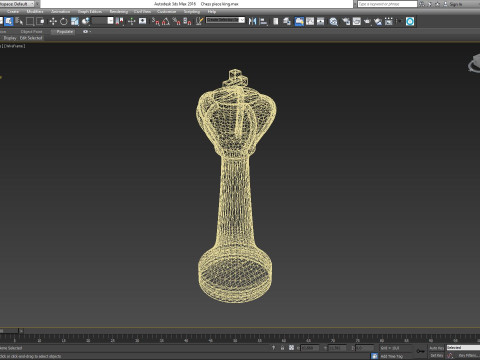The width and height of the screenshot is (480, 360).
Task: Toggle Keyboard Shortcut Override
Action: [142, 21]
